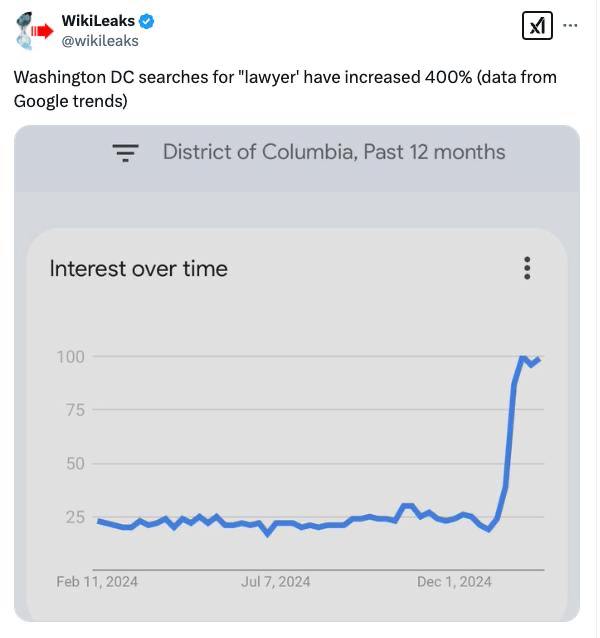
Task: Click the blue verified badge
Action: point(148,21)
